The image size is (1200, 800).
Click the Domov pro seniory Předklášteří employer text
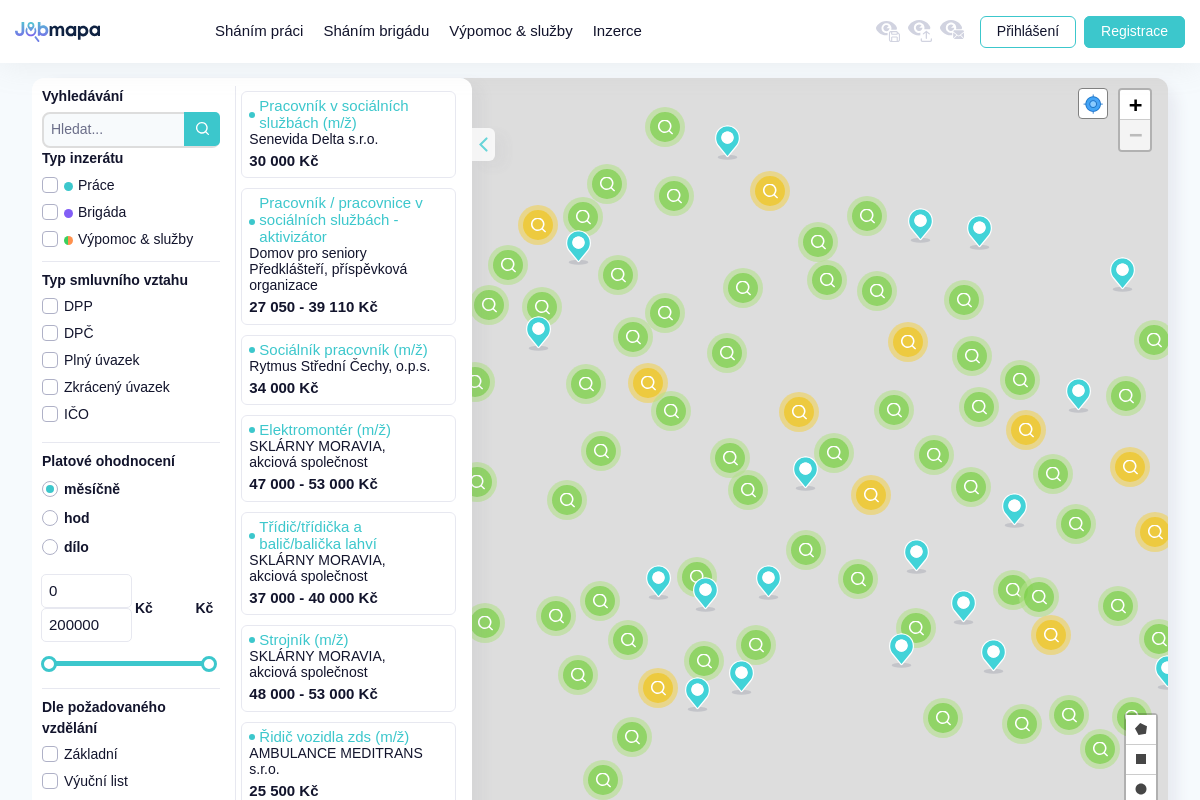tap(328, 269)
